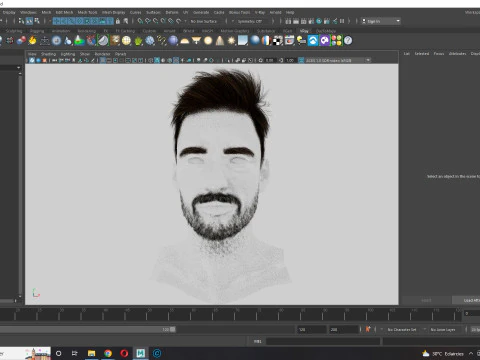Click the animation end time field
This screenshot has width=480, height=360.
344,329
